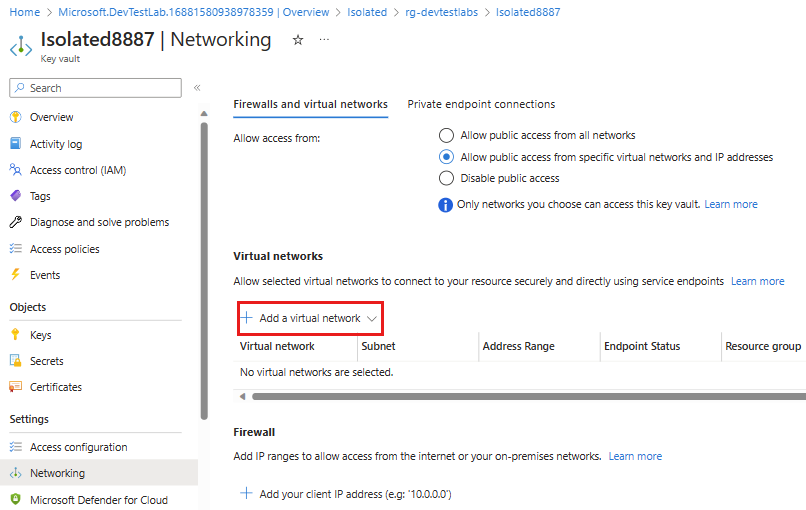
Task: Open Microsoft Defender for Cloud
Action: tap(99, 499)
